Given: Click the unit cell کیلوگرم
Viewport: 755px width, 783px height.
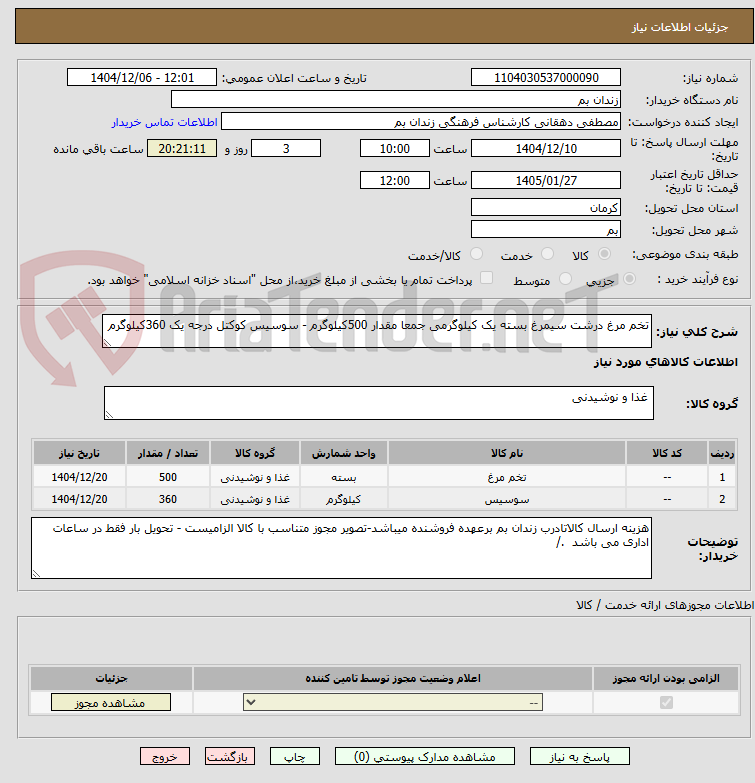Looking at the screenshot, I should point(344,499).
